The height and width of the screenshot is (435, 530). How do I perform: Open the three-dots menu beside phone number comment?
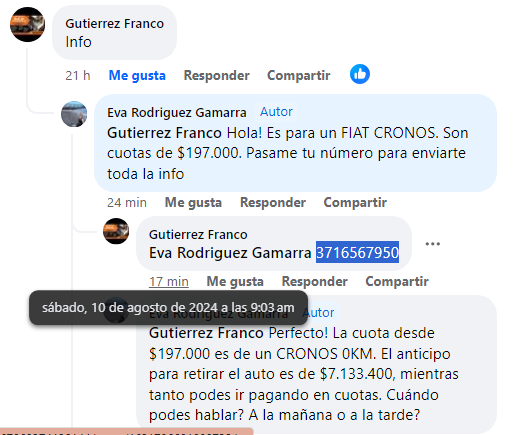(x=432, y=244)
